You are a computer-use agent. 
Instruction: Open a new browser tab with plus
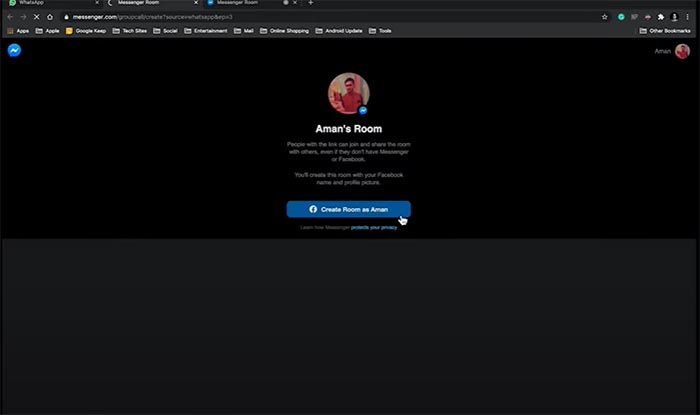pos(311,3)
